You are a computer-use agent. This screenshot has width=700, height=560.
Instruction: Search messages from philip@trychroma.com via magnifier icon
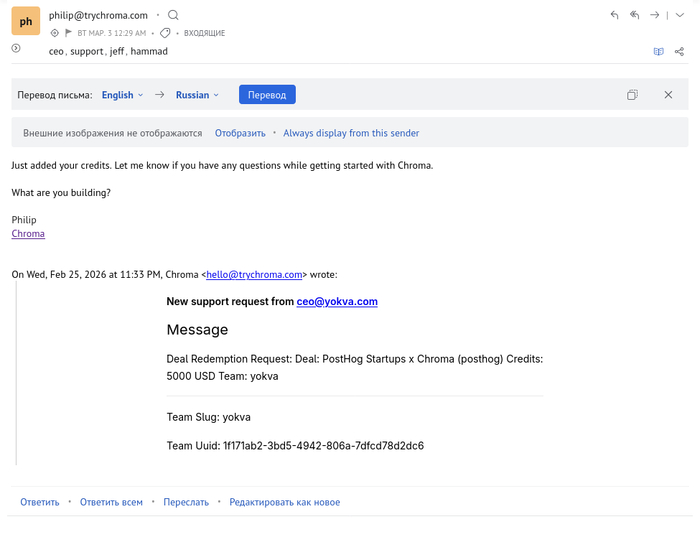click(173, 15)
